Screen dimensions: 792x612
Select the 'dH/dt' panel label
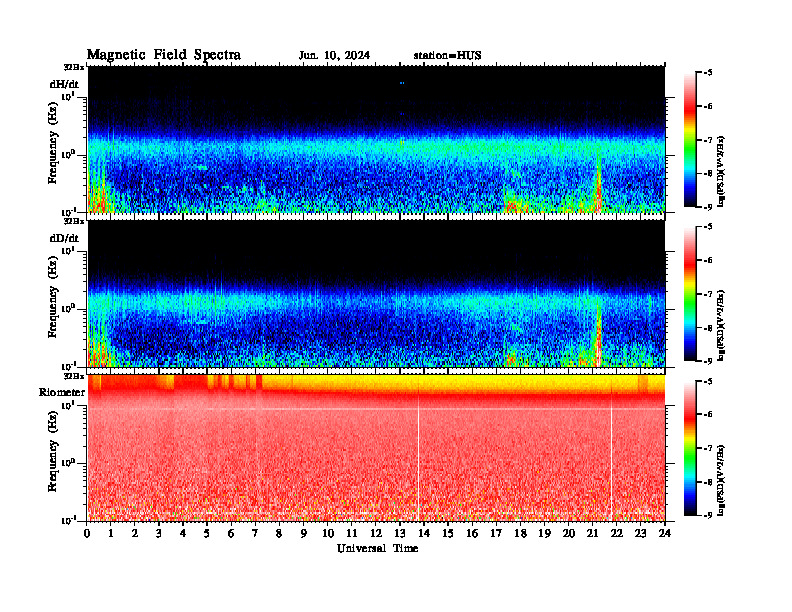tap(64, 85)
